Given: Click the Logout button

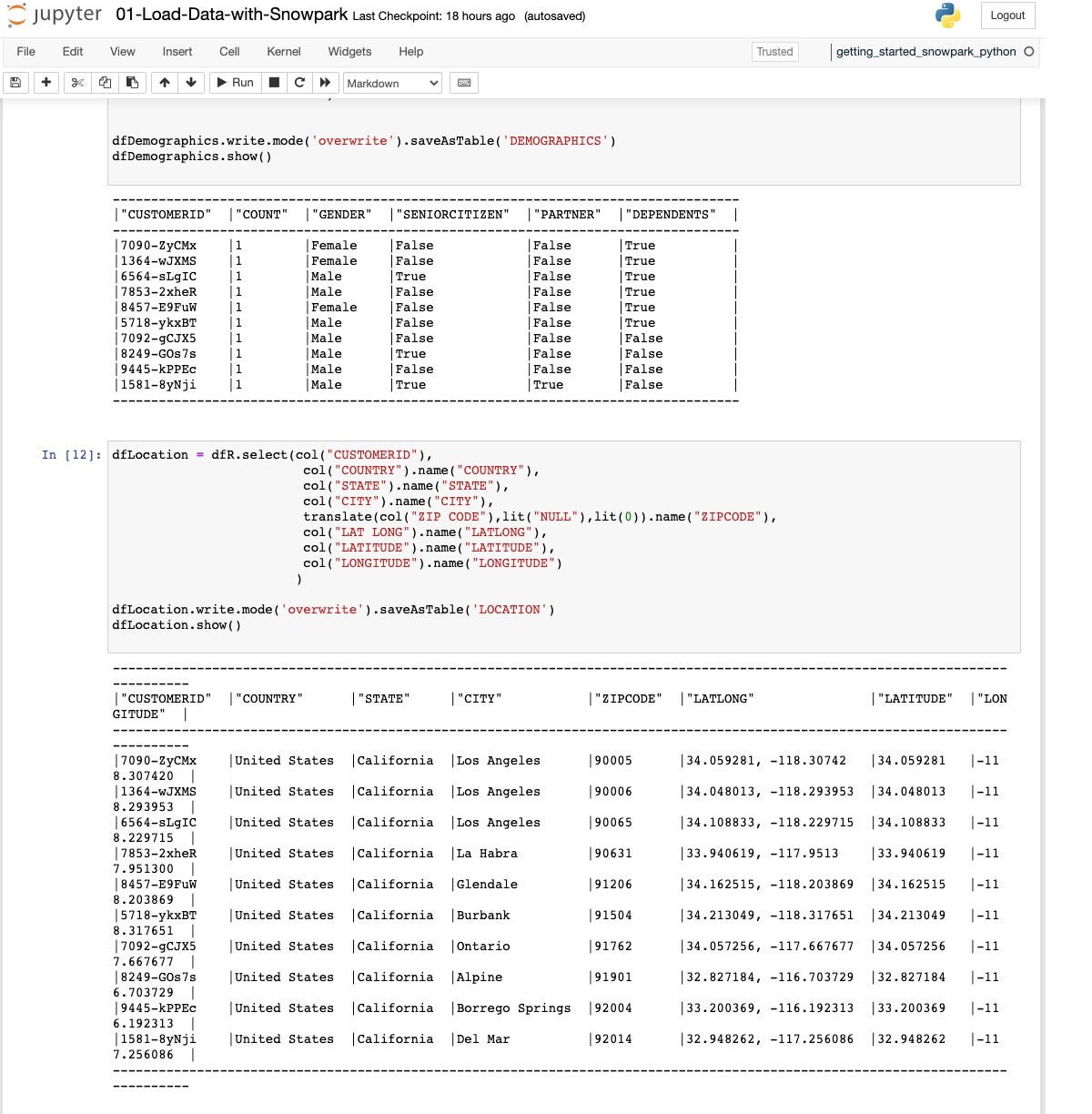Looking at the screenshot, I should pyautogui.click(x=1007, y=15).
